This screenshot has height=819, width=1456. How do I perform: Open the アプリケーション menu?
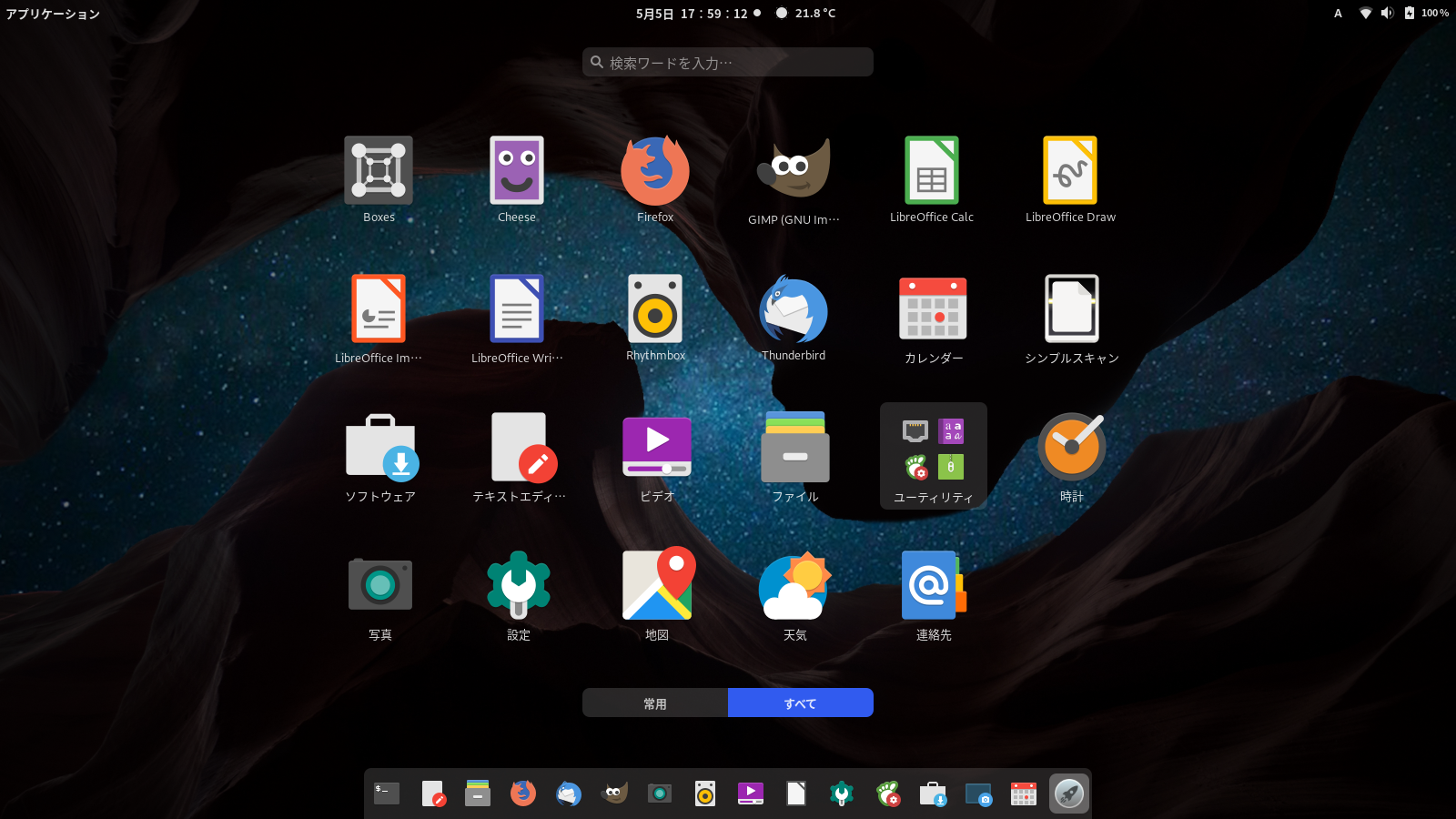52,13
